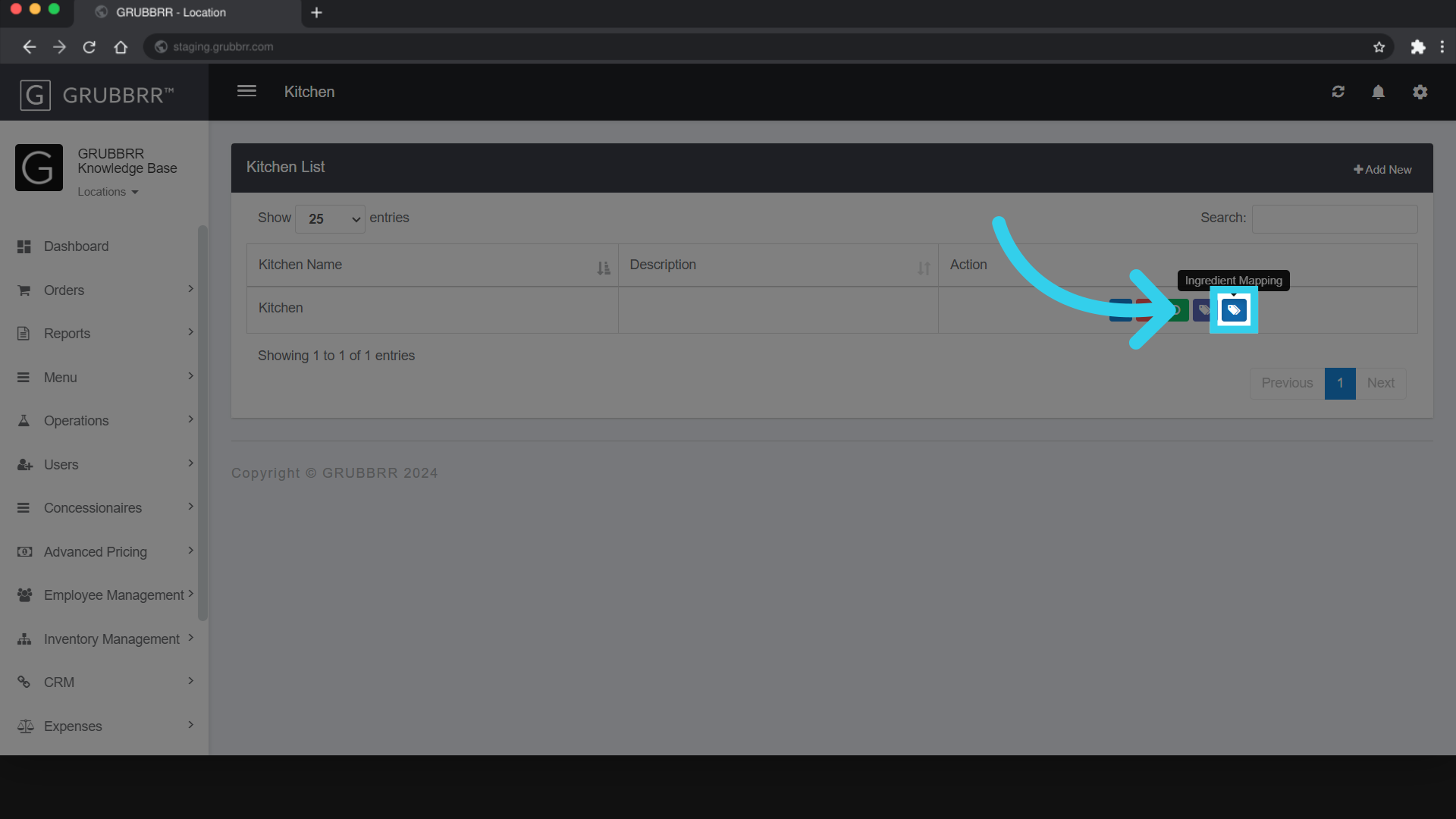The width and height of the screenshot is (1456, 819).
Task: Sort by Kitchen Name column
Action: 432,265
